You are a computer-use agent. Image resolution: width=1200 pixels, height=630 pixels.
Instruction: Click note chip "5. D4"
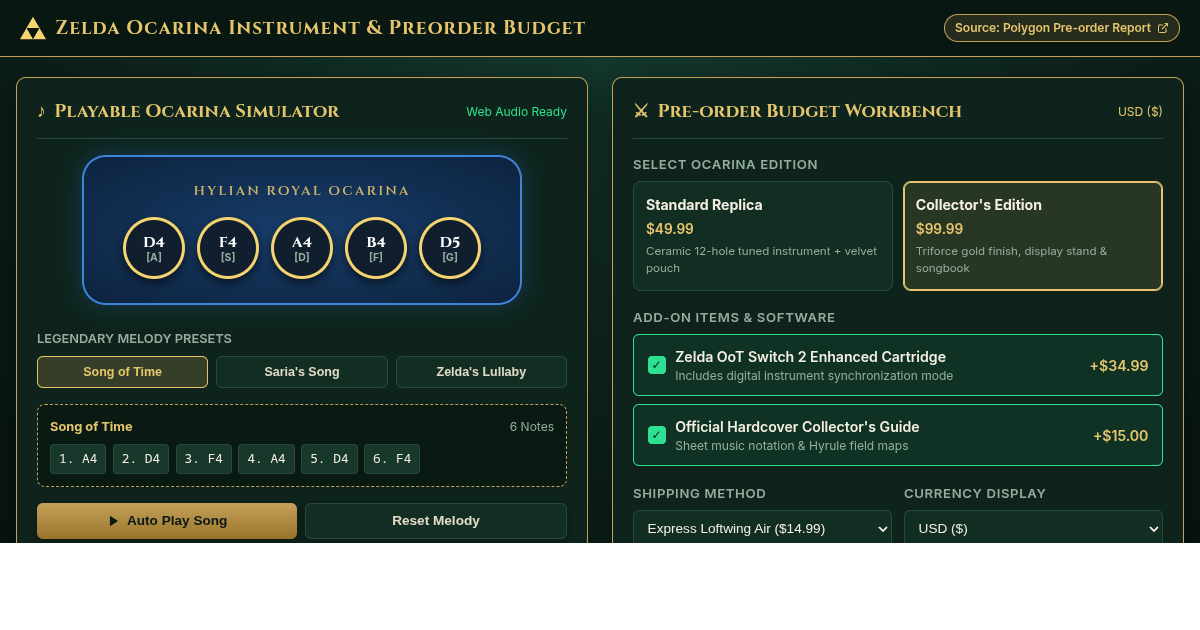click(329, 459)
